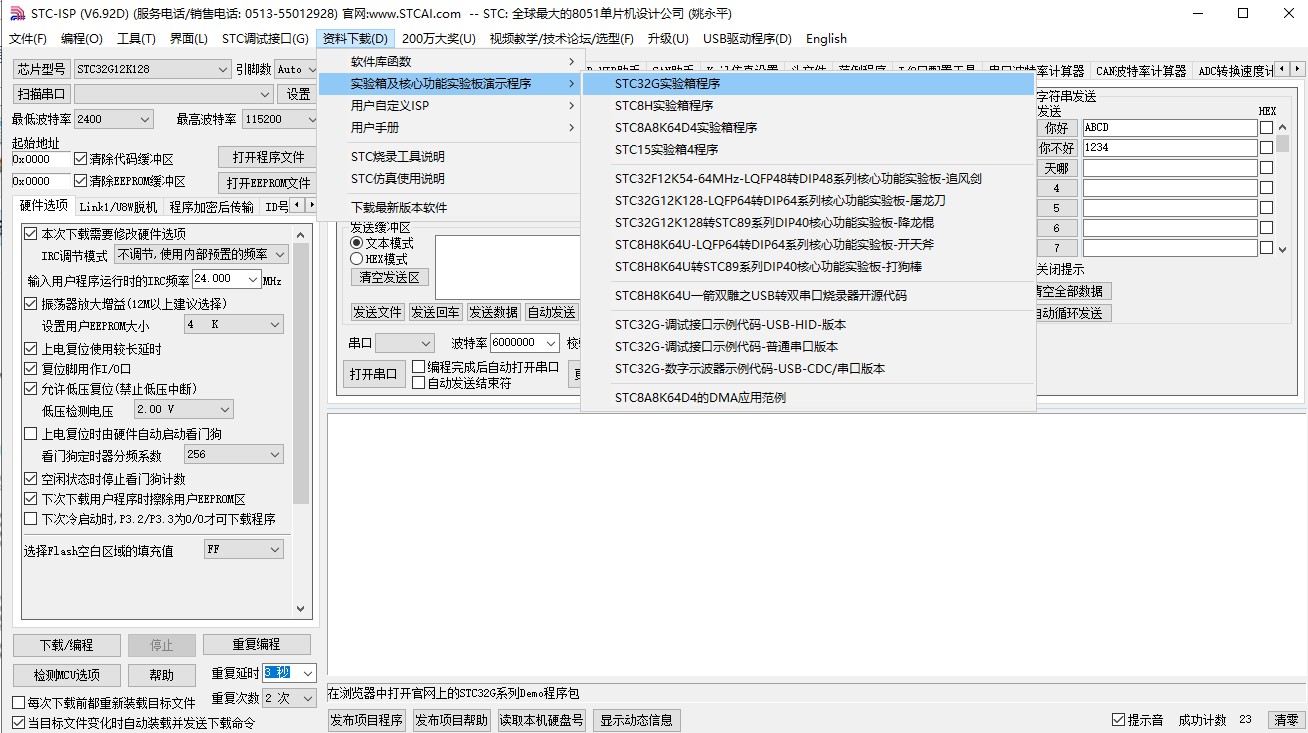
Task: Open 串口助手 波特率 6000000 dropdown
Action: pos(526,343)
